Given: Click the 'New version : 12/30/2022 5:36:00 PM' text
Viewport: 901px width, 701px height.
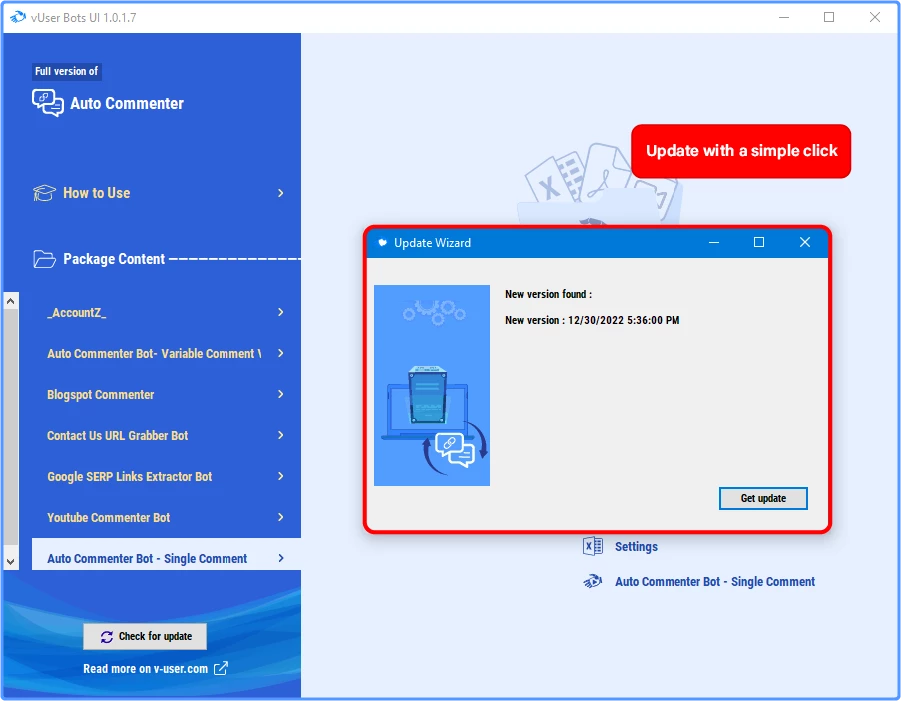Looking at the screenshot, I should click(592, 320).
